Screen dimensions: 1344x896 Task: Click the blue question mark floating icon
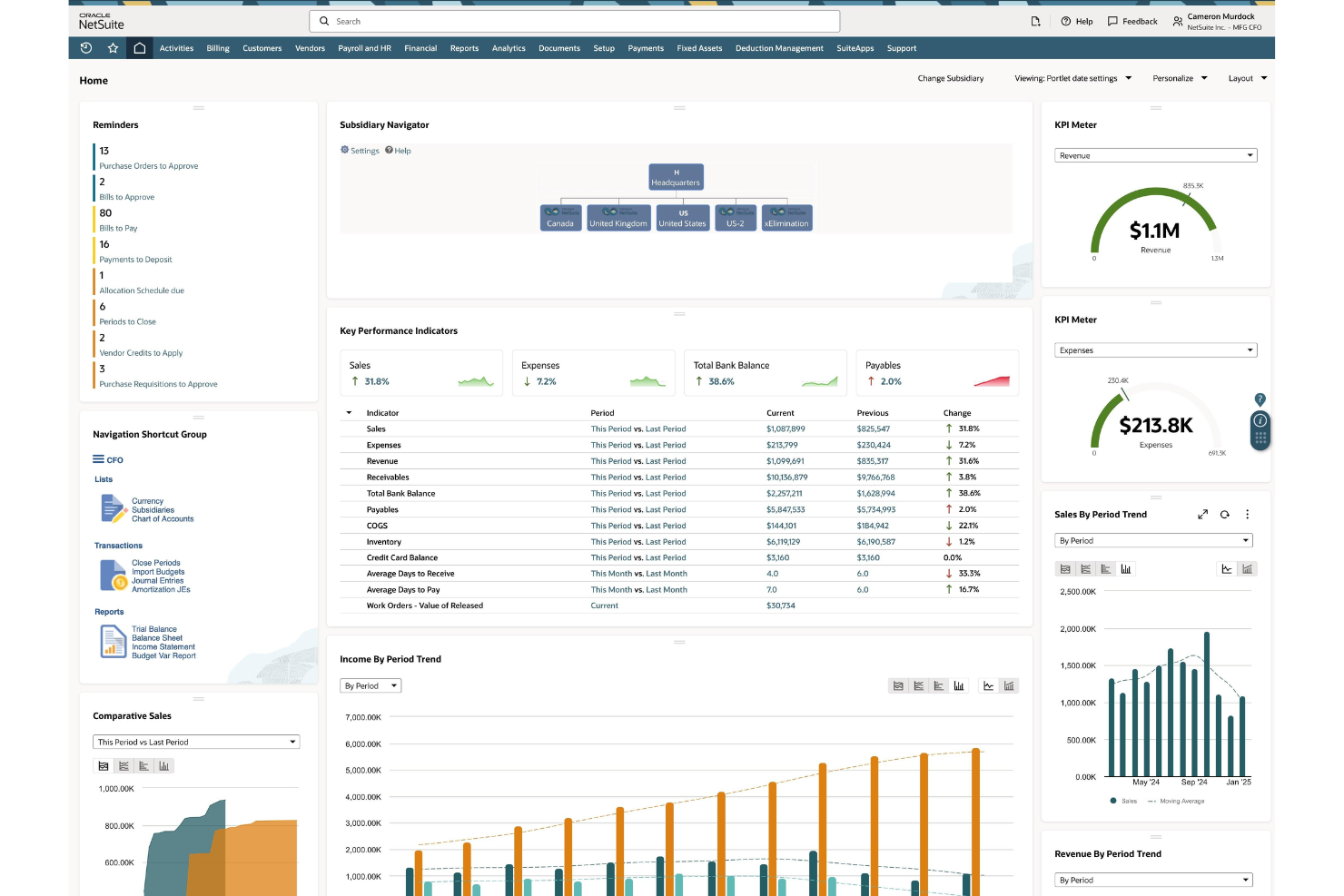point(1260,399)
